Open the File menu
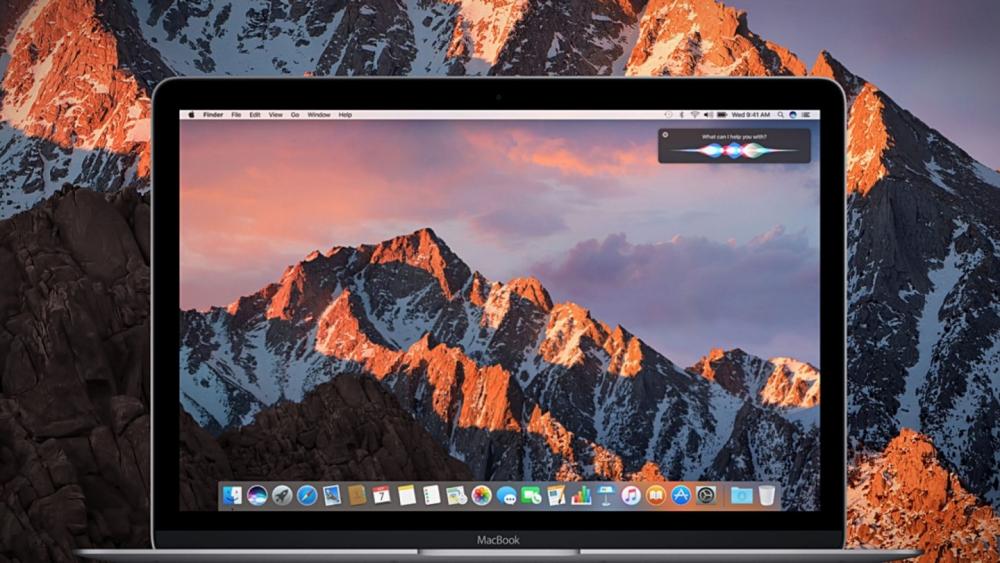 tap(236, 115)
